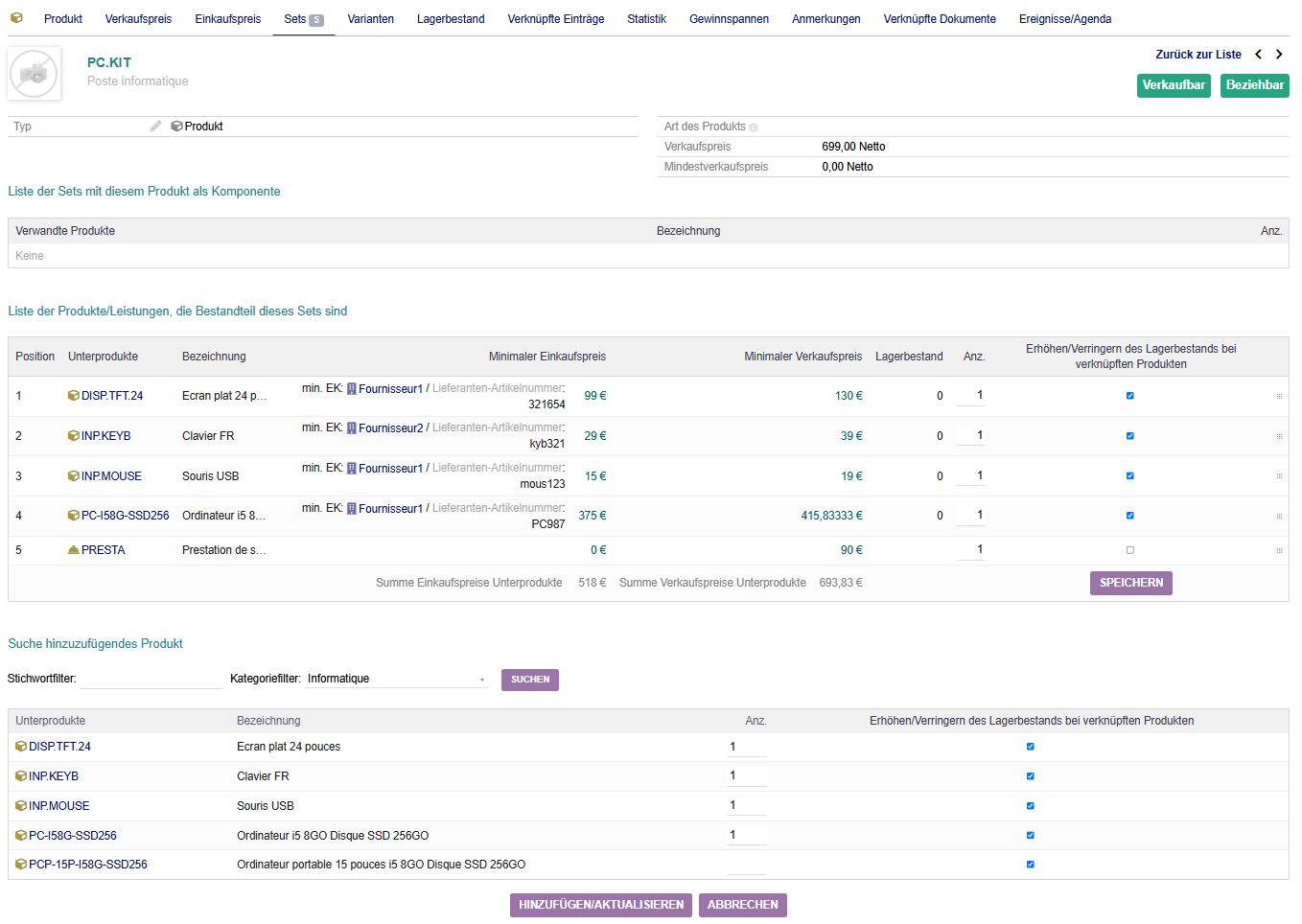The height and width of the screenshot is (924, 1302).
Task: Click the product cube icon in the tab bar
Action: tap(16, 18)
